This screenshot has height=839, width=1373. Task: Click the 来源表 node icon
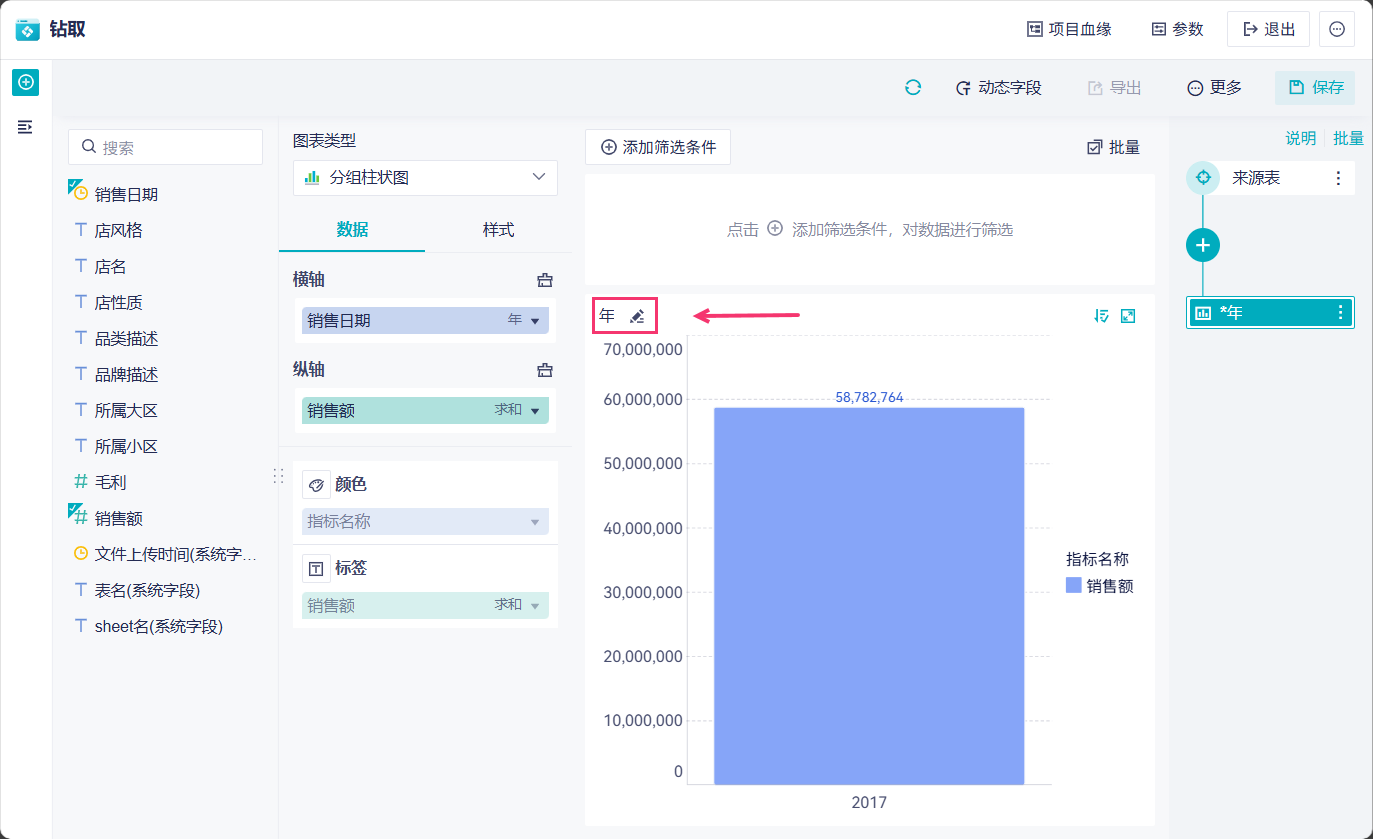pos(1203,178)
